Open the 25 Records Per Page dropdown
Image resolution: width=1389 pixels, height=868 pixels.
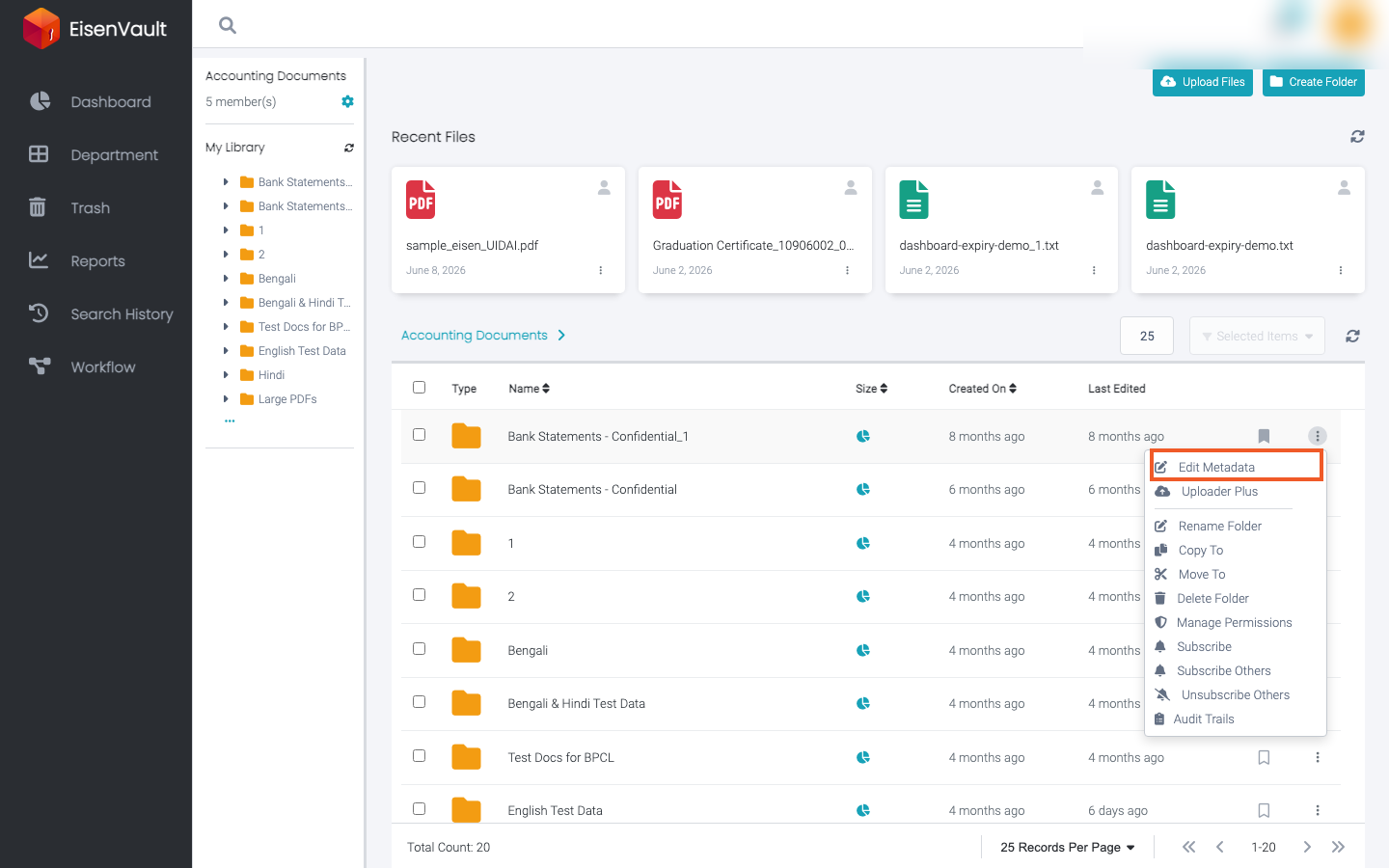[x=1067, y=848]
